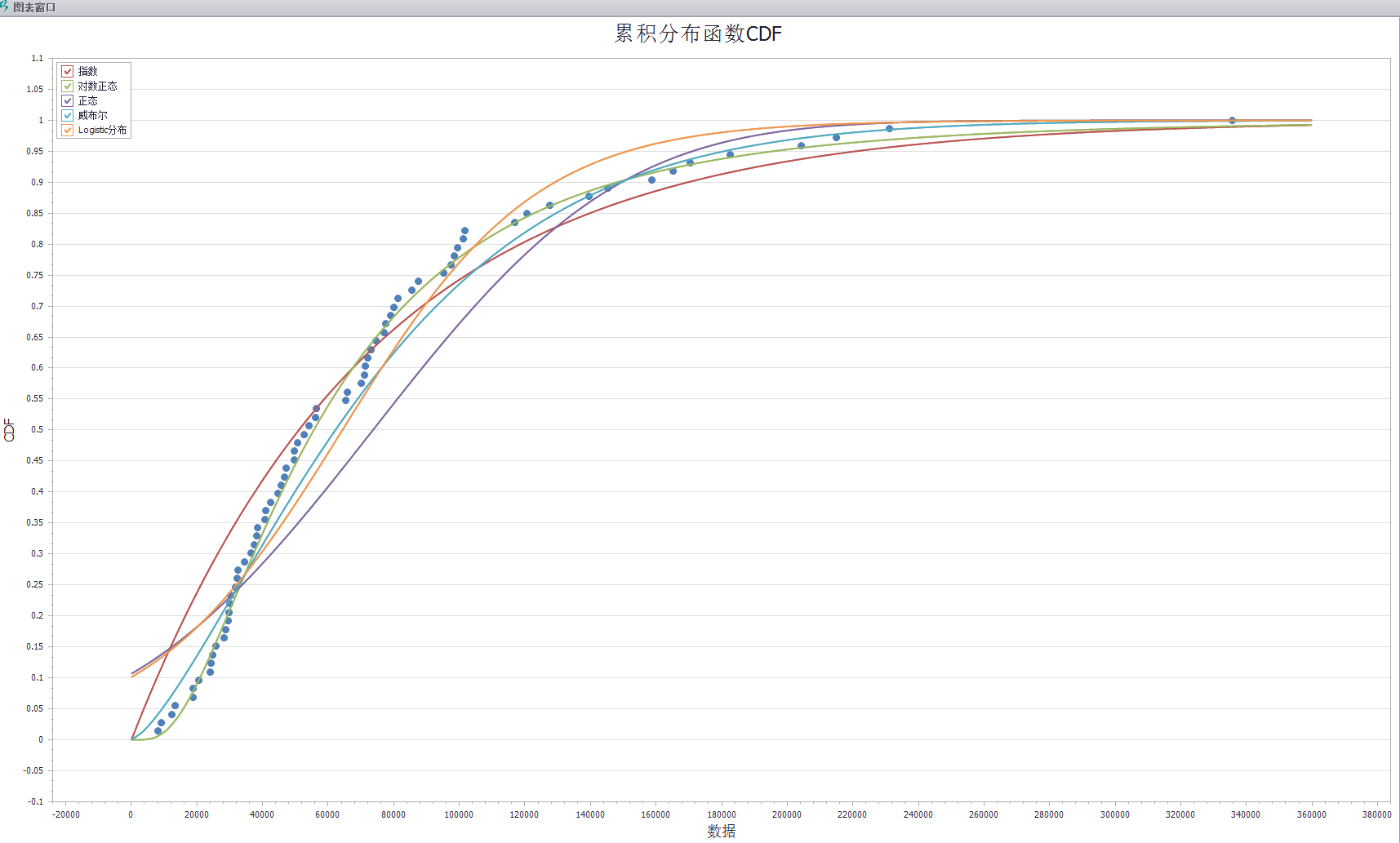This screenshot has width=1400, height=843.
Task: Select the chart title 累积分布函数CDF
Action: tap(698, 33)
